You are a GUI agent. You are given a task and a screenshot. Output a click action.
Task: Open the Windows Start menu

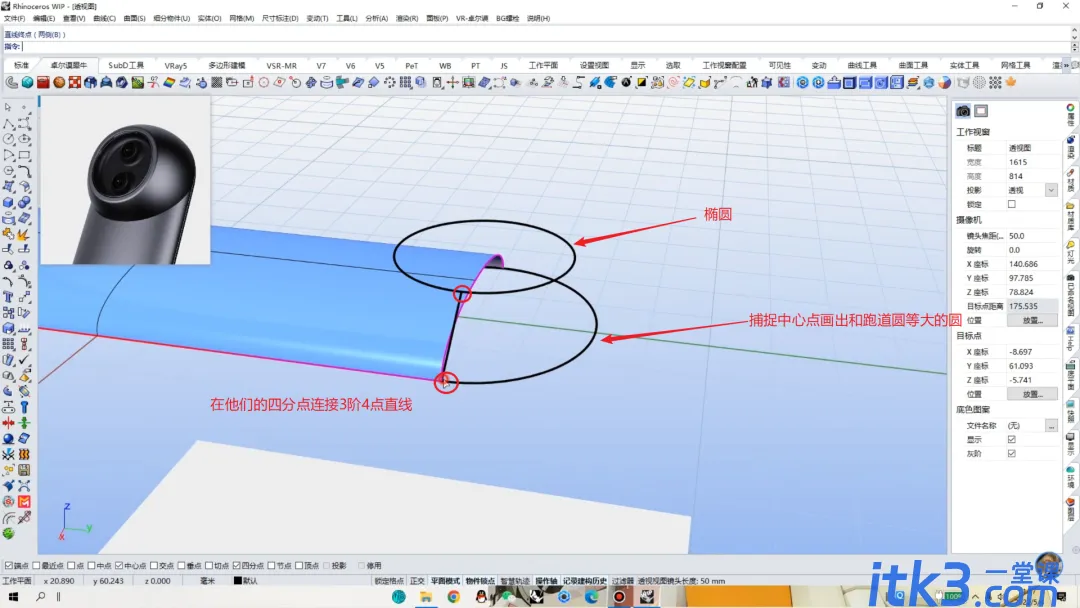[x=13, y=596]
